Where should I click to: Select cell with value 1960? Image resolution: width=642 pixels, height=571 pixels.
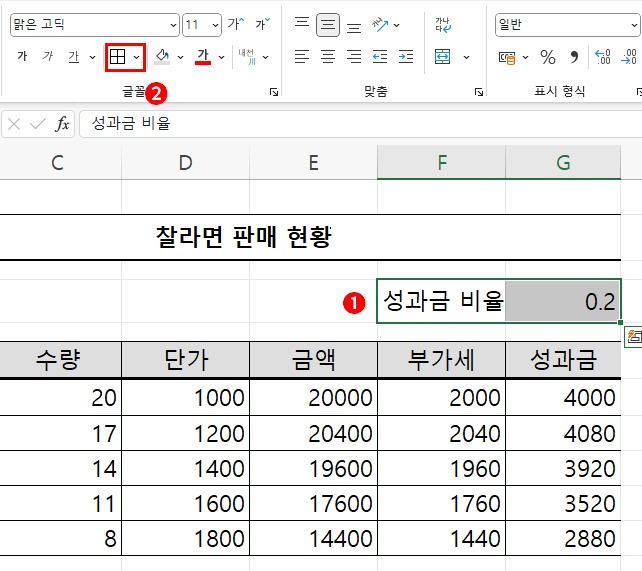(x=441, y=468)
